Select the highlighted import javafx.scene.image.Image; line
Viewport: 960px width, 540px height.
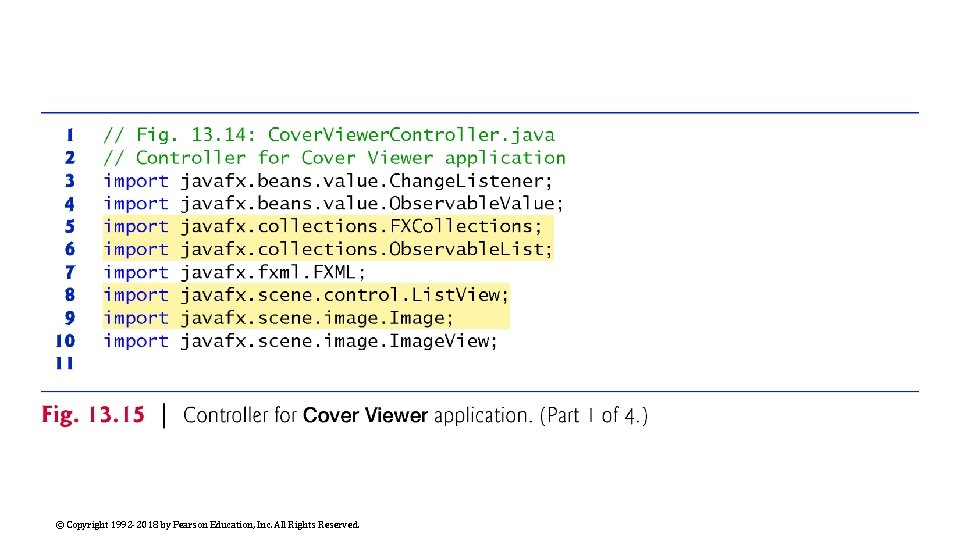click(x=279, y=318)
